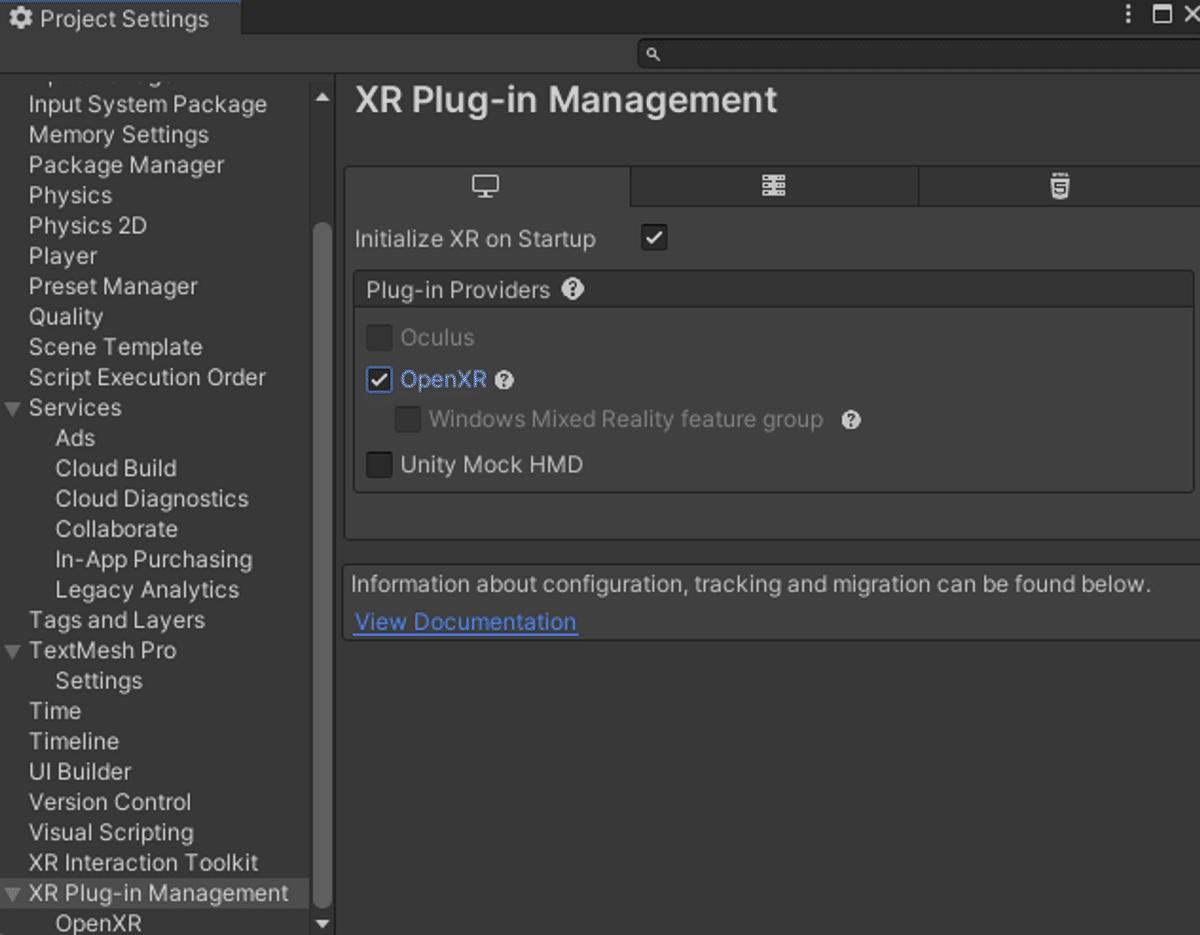This screenshot has width=1200, height=935.
Task: Select Physics 2D settings
Action: click(88, 226)
